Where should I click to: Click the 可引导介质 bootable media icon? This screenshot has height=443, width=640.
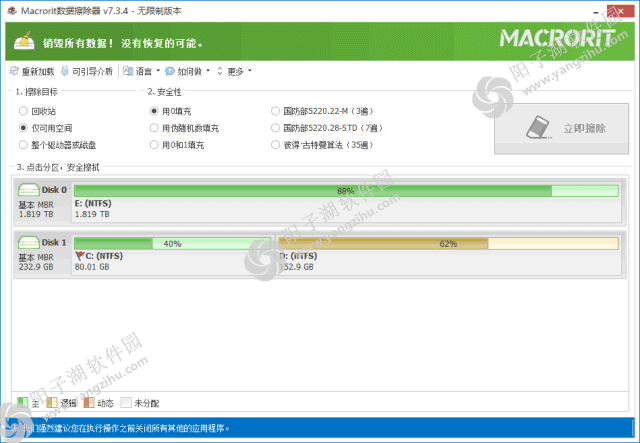pyautogui.click(x=64, y=71)
